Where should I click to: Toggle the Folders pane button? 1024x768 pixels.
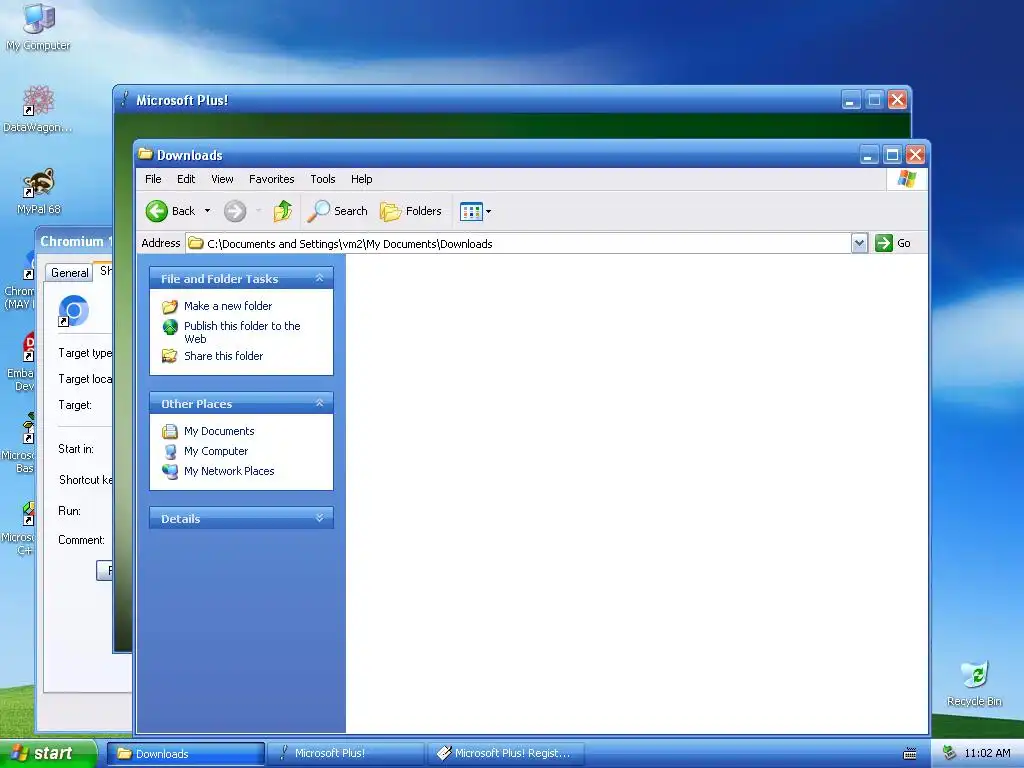point(411,211)
